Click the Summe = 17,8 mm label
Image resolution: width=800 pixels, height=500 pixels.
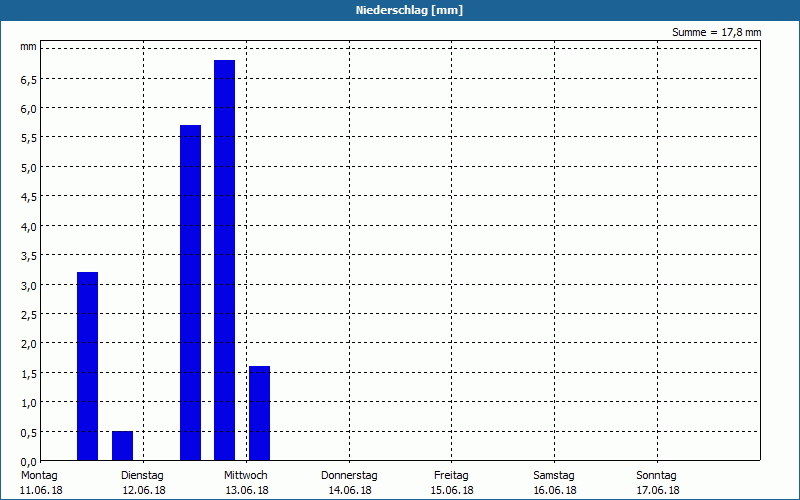pyautogui.click(x=716, y=32)
